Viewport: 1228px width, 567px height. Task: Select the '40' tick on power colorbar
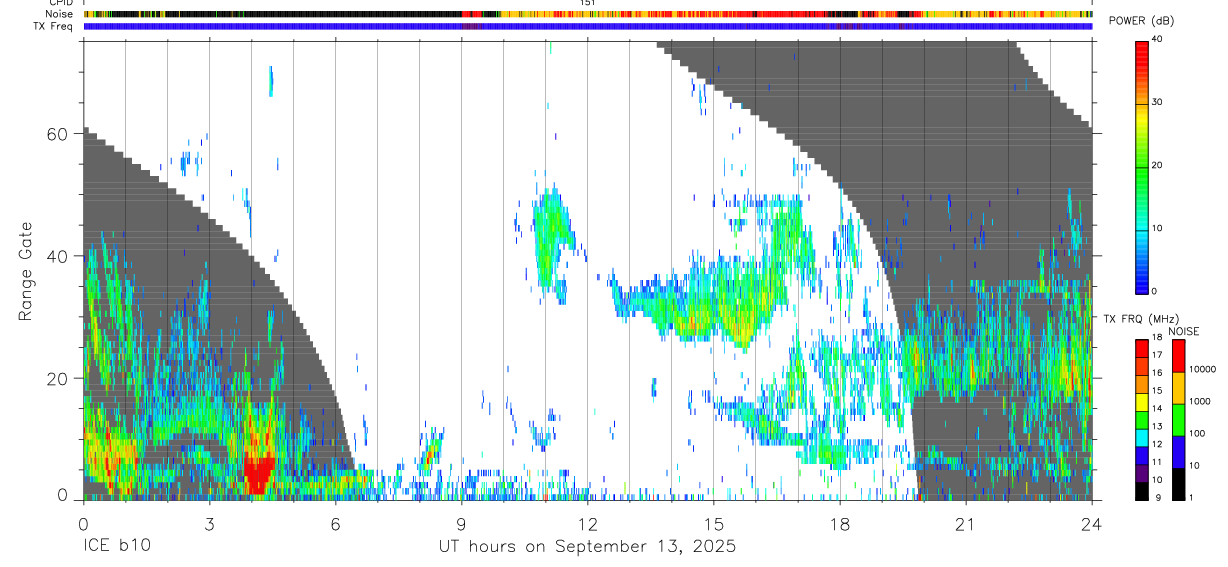[x=1157, y=40]
